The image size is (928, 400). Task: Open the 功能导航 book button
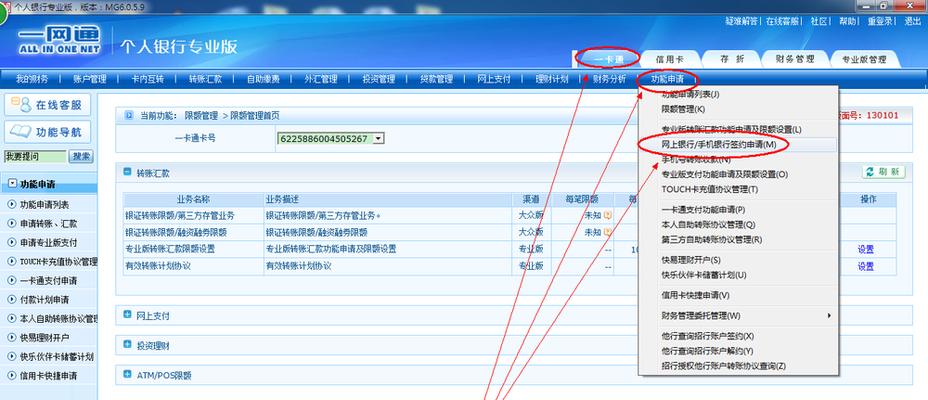tap(47, 132)
